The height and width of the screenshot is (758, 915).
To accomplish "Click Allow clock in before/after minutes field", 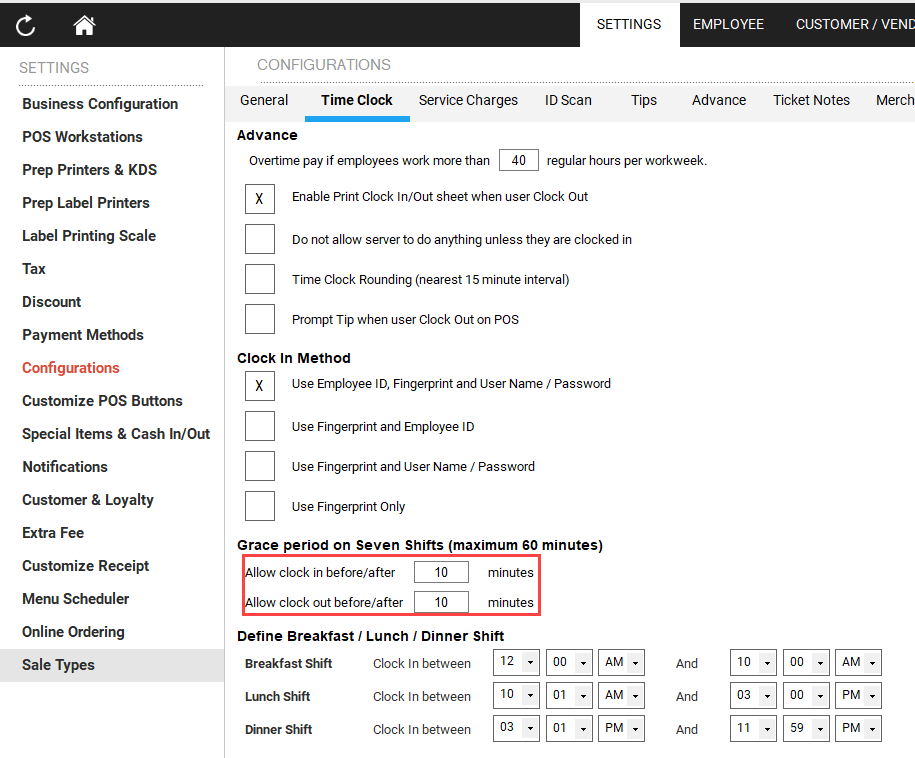I will [x=441, y=573].
